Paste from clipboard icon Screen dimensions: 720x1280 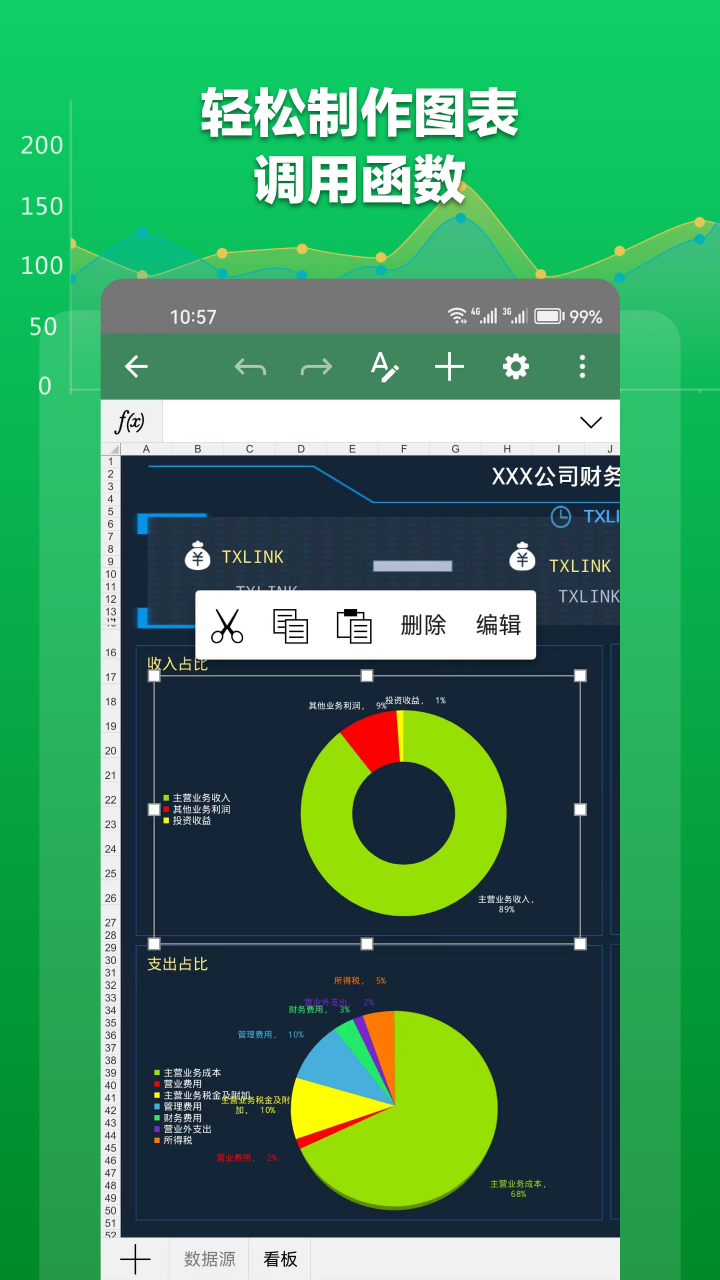click(353, 625)
